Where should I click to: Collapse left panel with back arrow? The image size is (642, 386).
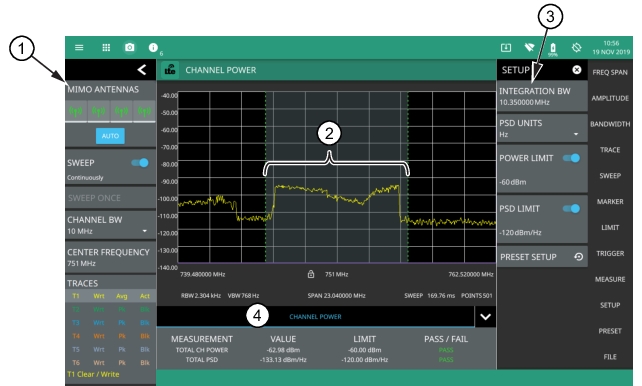click(x=142, y=70)
